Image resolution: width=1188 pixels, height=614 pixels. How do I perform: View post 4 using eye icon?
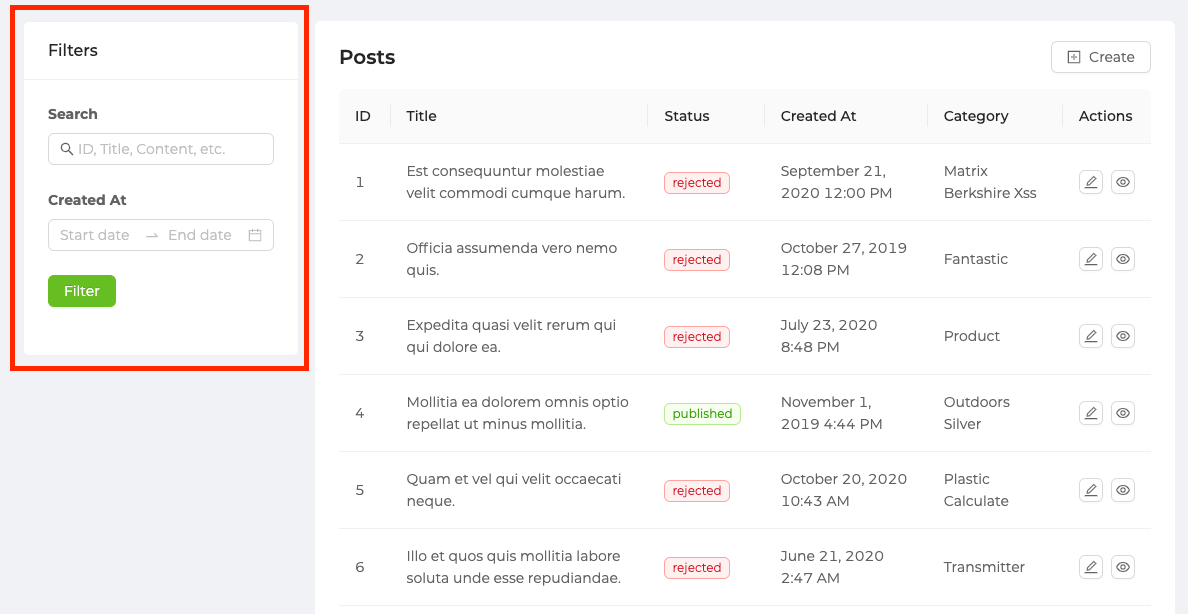(x=1123, y=413)
